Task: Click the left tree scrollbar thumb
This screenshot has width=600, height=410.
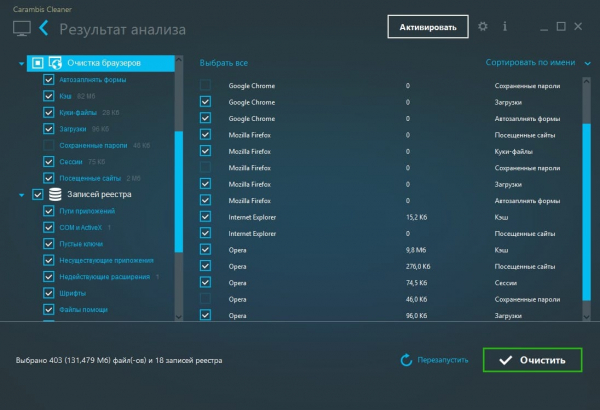Action: pyautogui.click(x=178, y=191)
